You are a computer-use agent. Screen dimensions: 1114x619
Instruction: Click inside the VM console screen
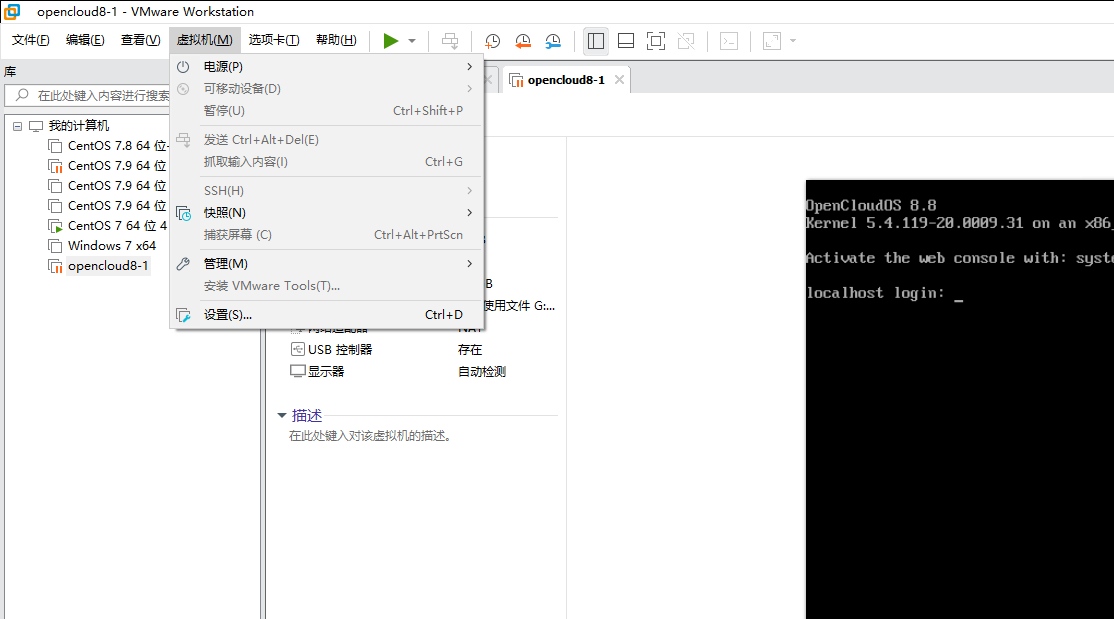pyautogui.click(x=959, y=399)
